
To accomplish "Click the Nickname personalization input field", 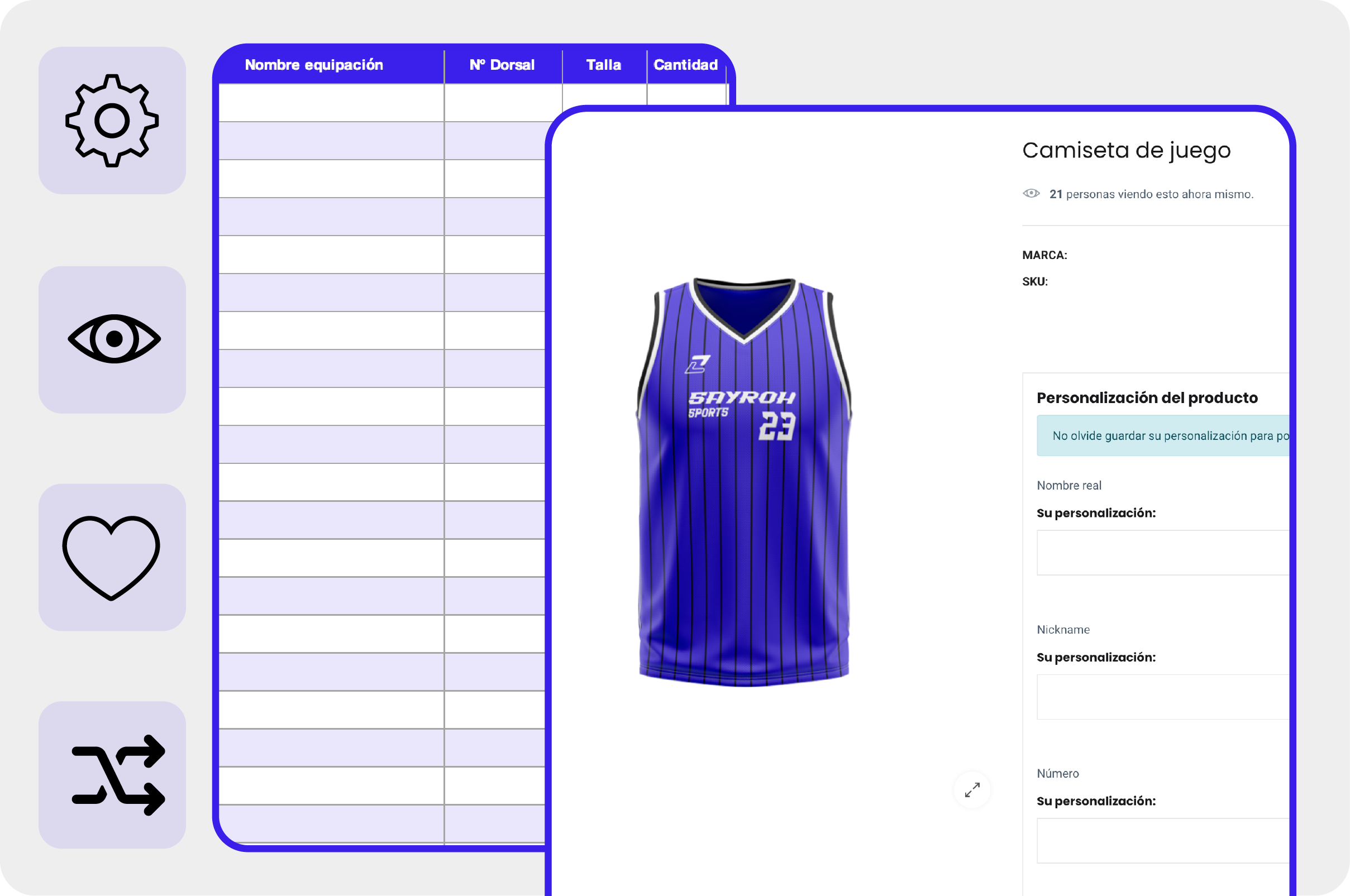I will (1162, 697).
